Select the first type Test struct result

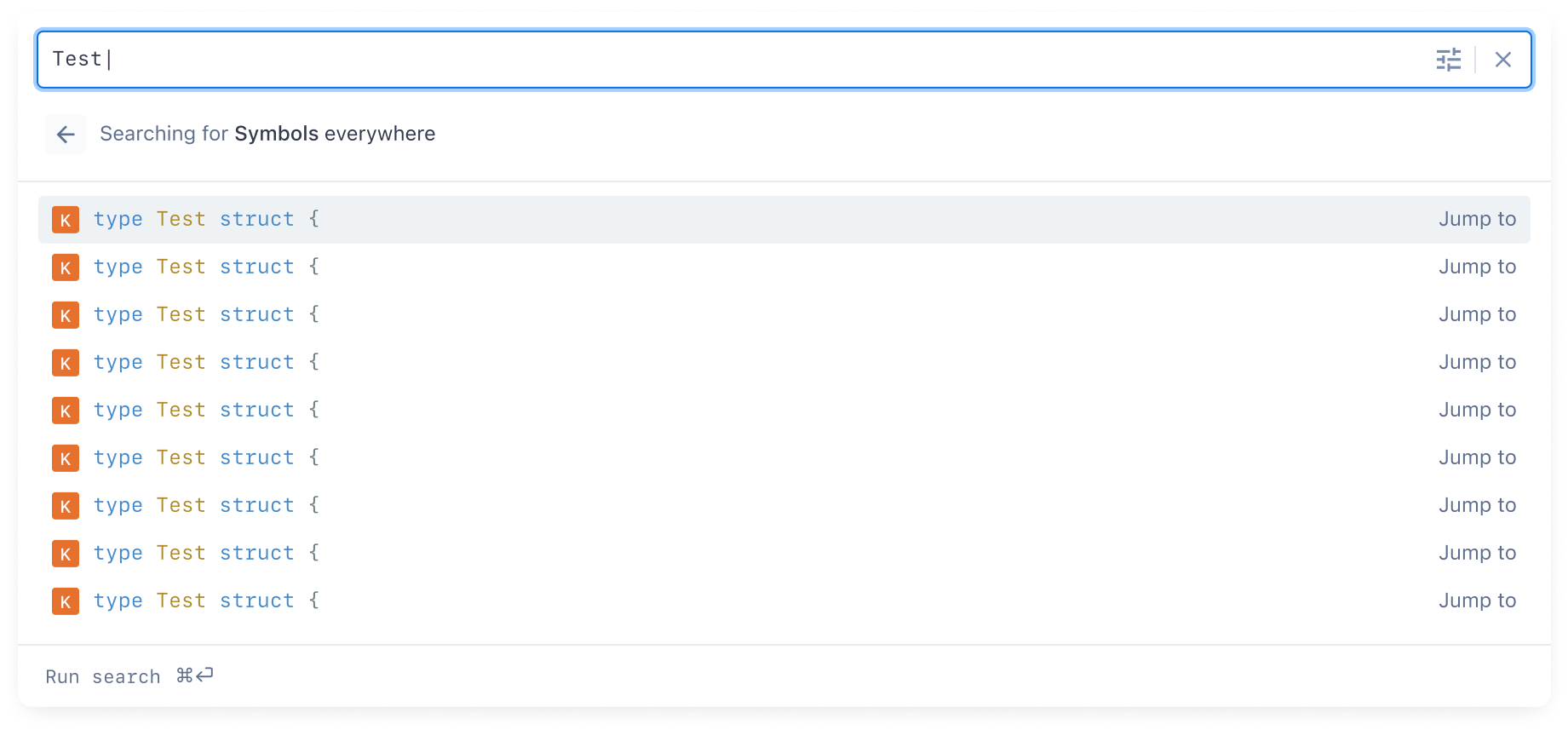click(x=784, y=220)
